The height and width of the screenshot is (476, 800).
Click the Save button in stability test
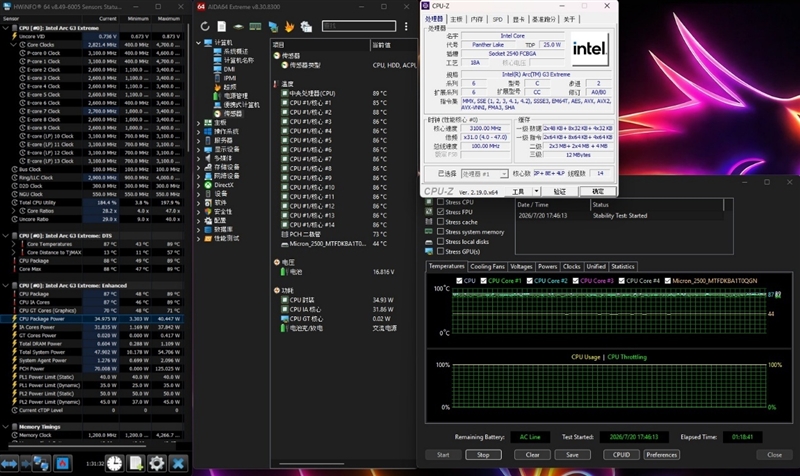(572, 455)
